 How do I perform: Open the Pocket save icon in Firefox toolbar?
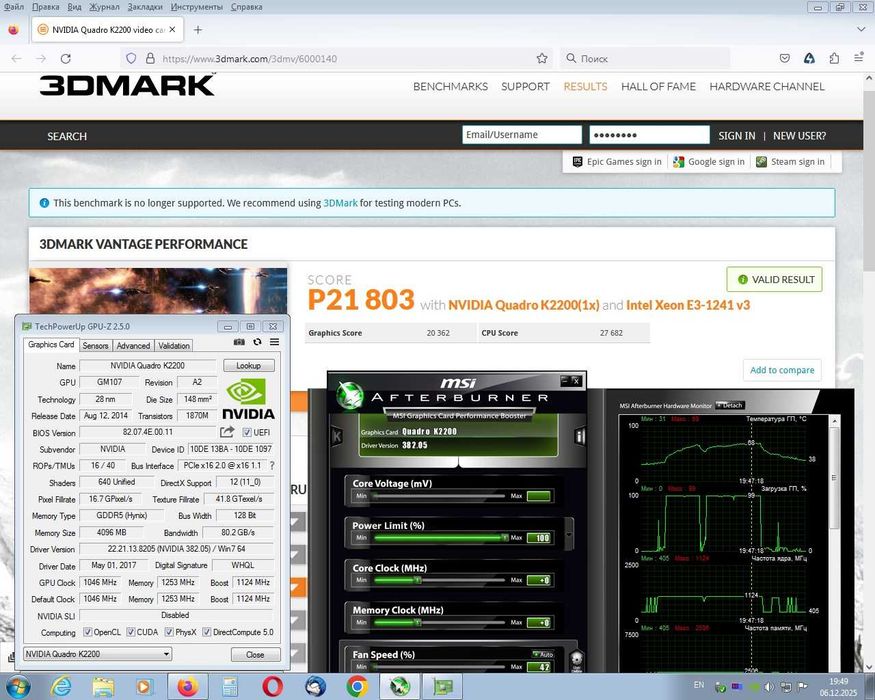785,58
